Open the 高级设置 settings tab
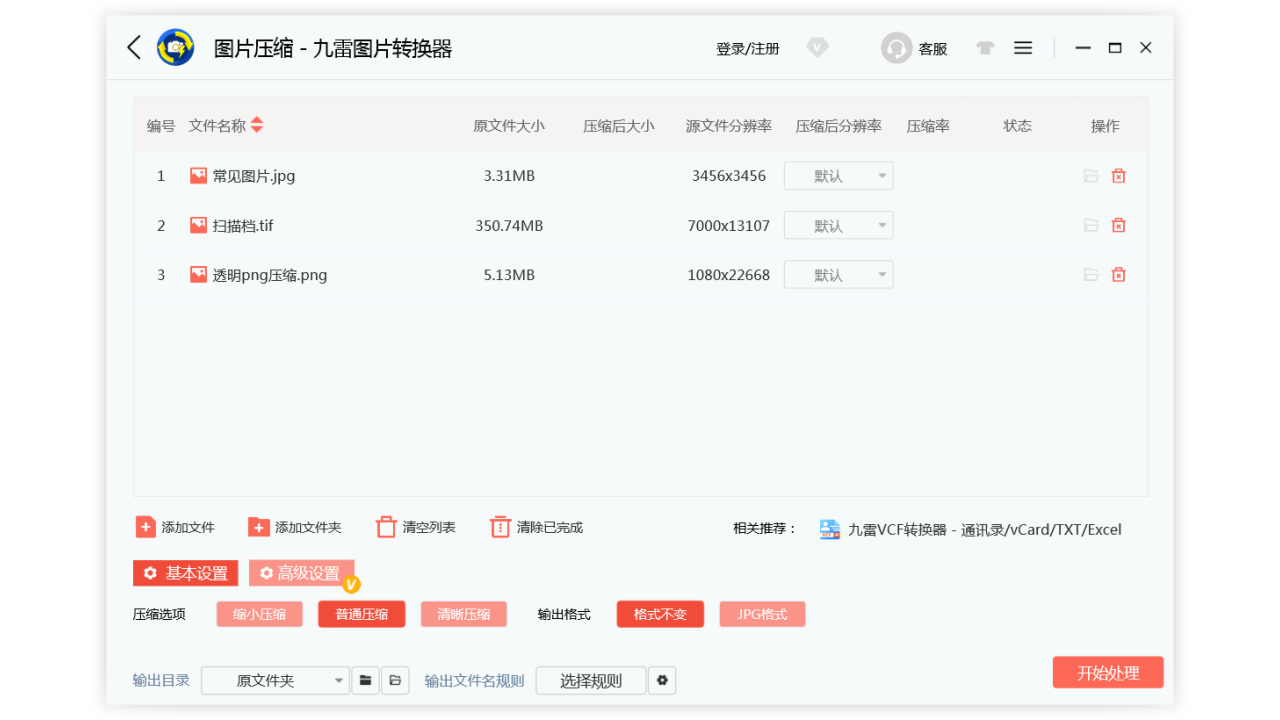Image resolution: width=1280 pixels, height=720 pixels. pos(301,573)
